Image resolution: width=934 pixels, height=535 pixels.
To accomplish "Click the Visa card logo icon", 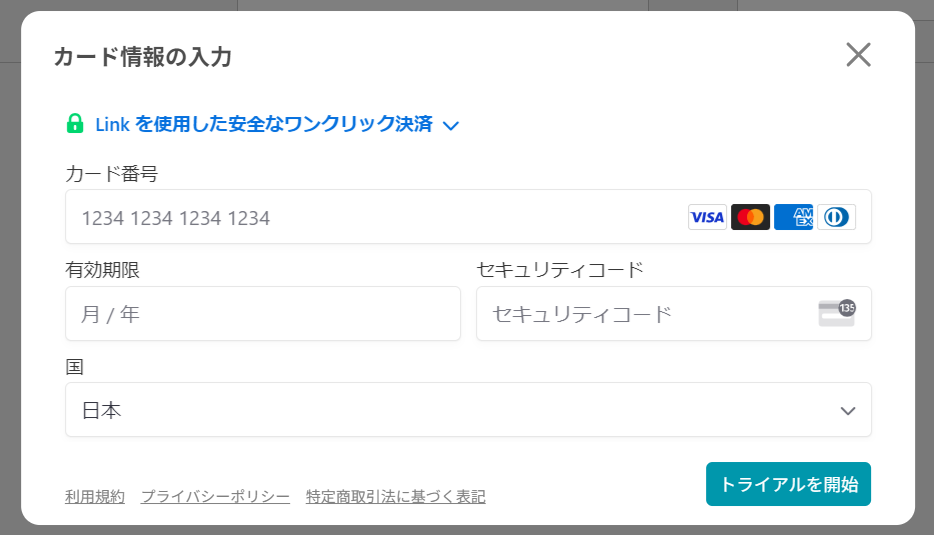I will coord(707,217).
